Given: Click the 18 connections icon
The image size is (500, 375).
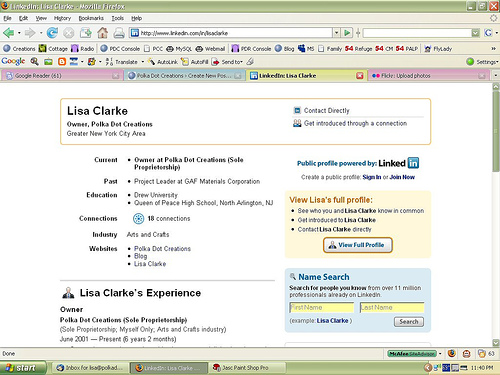Looking at the screenshot, I should [138, 219].
